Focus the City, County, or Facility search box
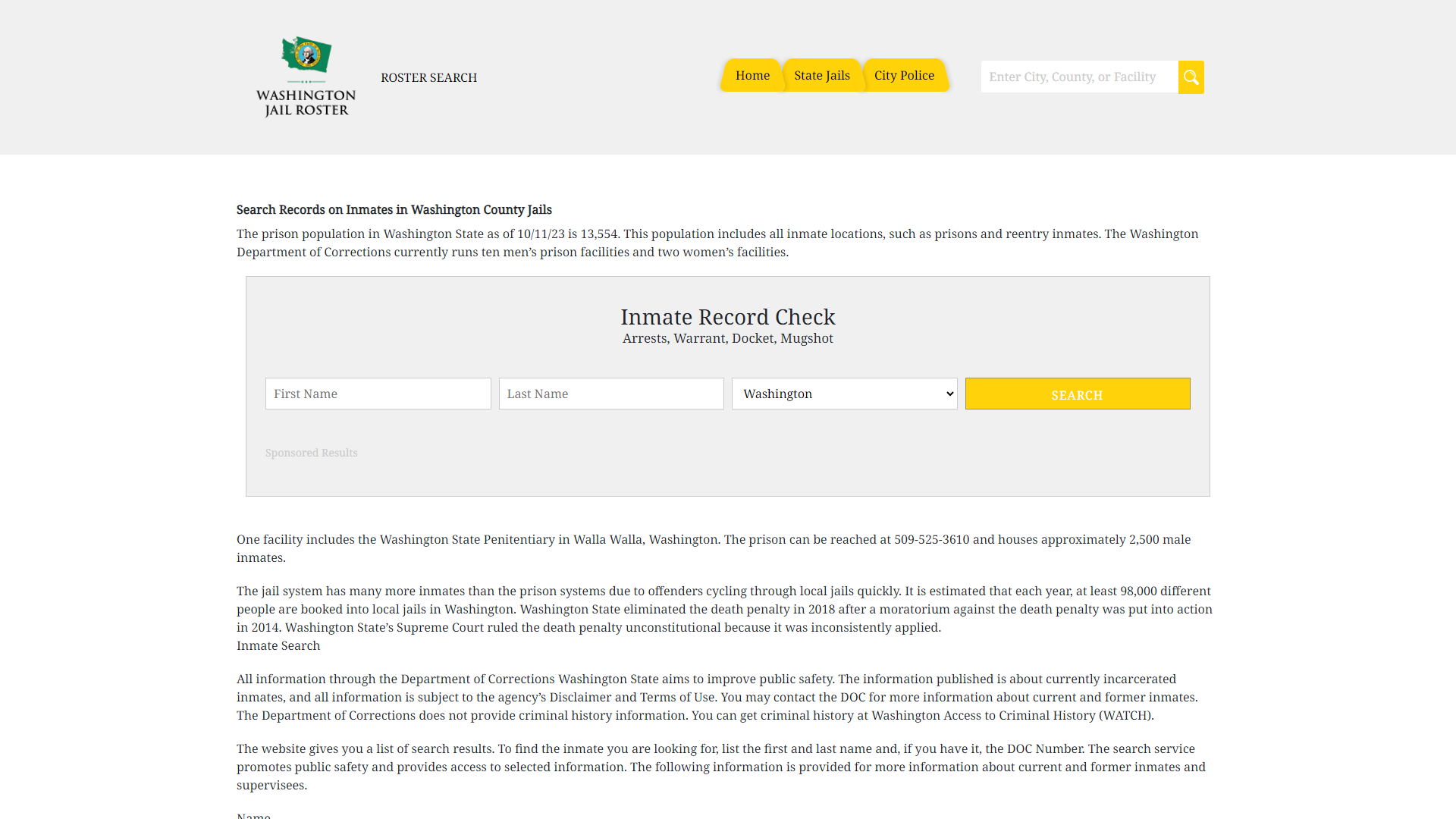 pos(1079,77)
